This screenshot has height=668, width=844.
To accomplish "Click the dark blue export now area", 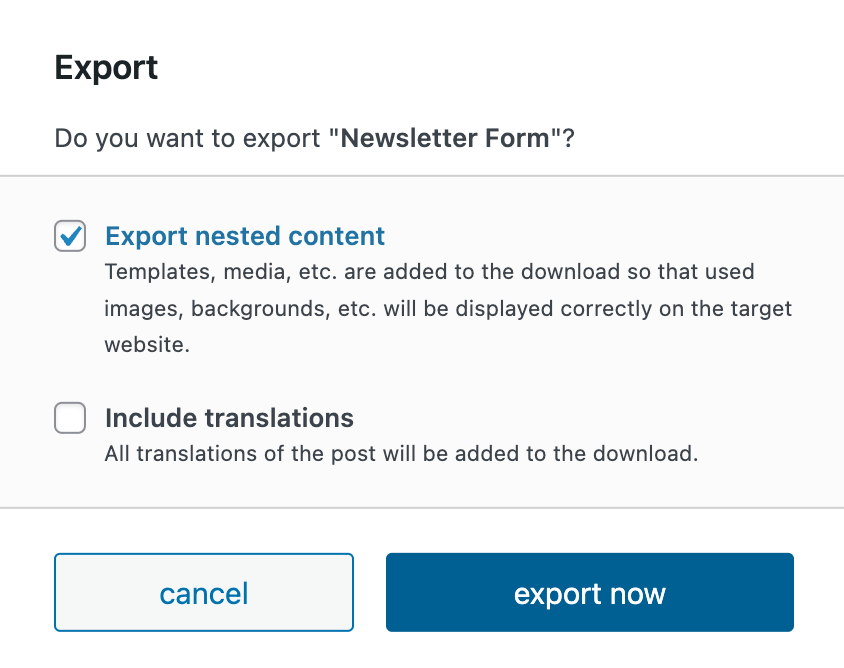I will point(589,592).
